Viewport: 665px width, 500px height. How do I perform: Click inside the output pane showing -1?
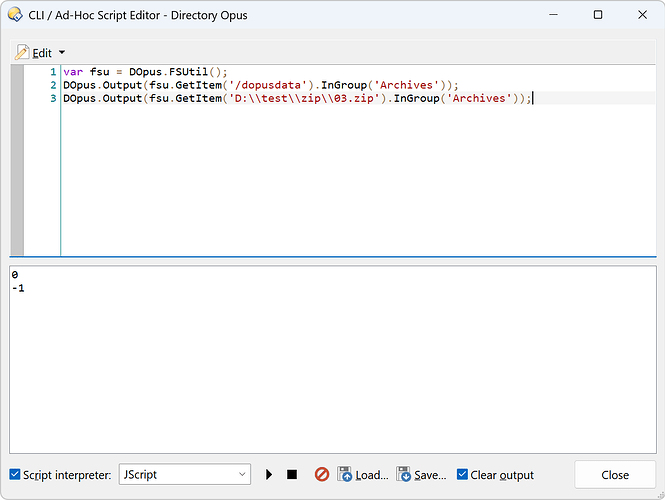pyautogui.click(x=19, y=289)
